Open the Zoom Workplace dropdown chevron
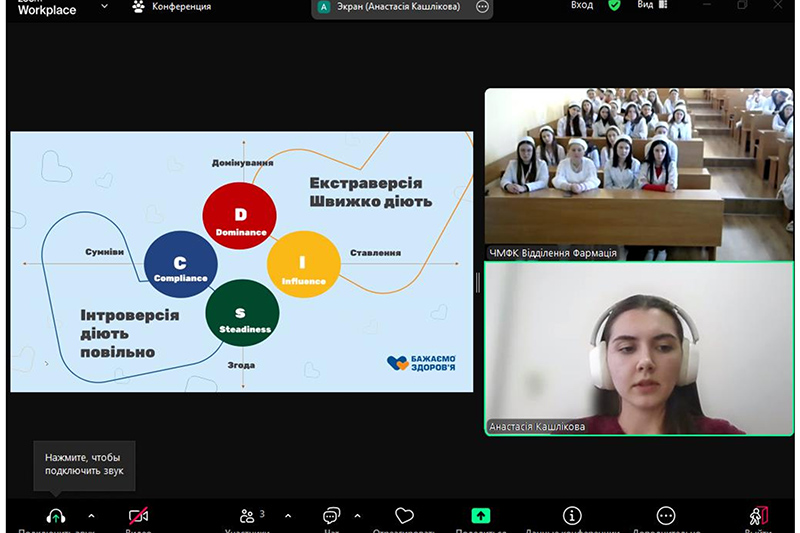 point(103,7)
